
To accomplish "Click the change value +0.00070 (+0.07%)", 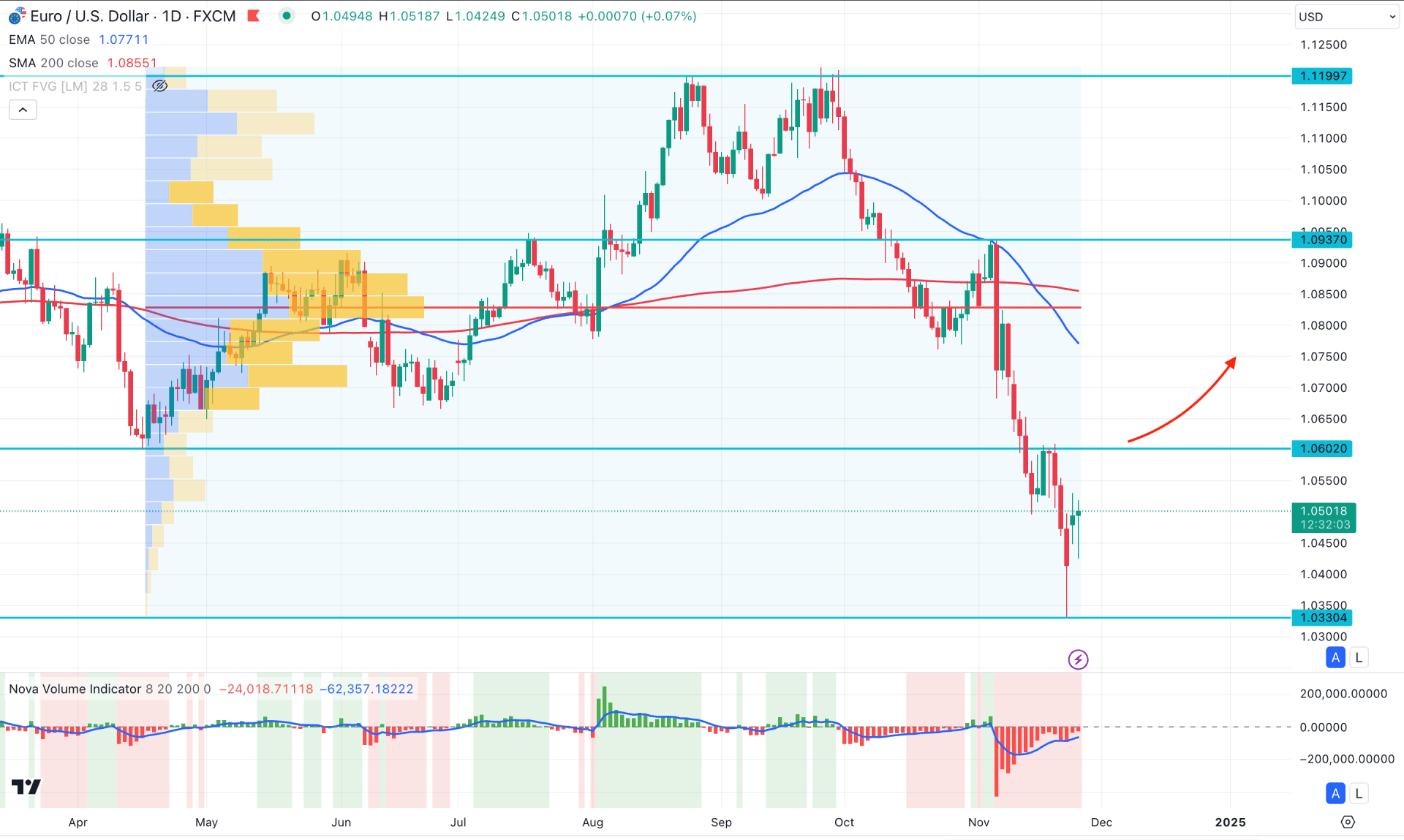I will (637, 16).
